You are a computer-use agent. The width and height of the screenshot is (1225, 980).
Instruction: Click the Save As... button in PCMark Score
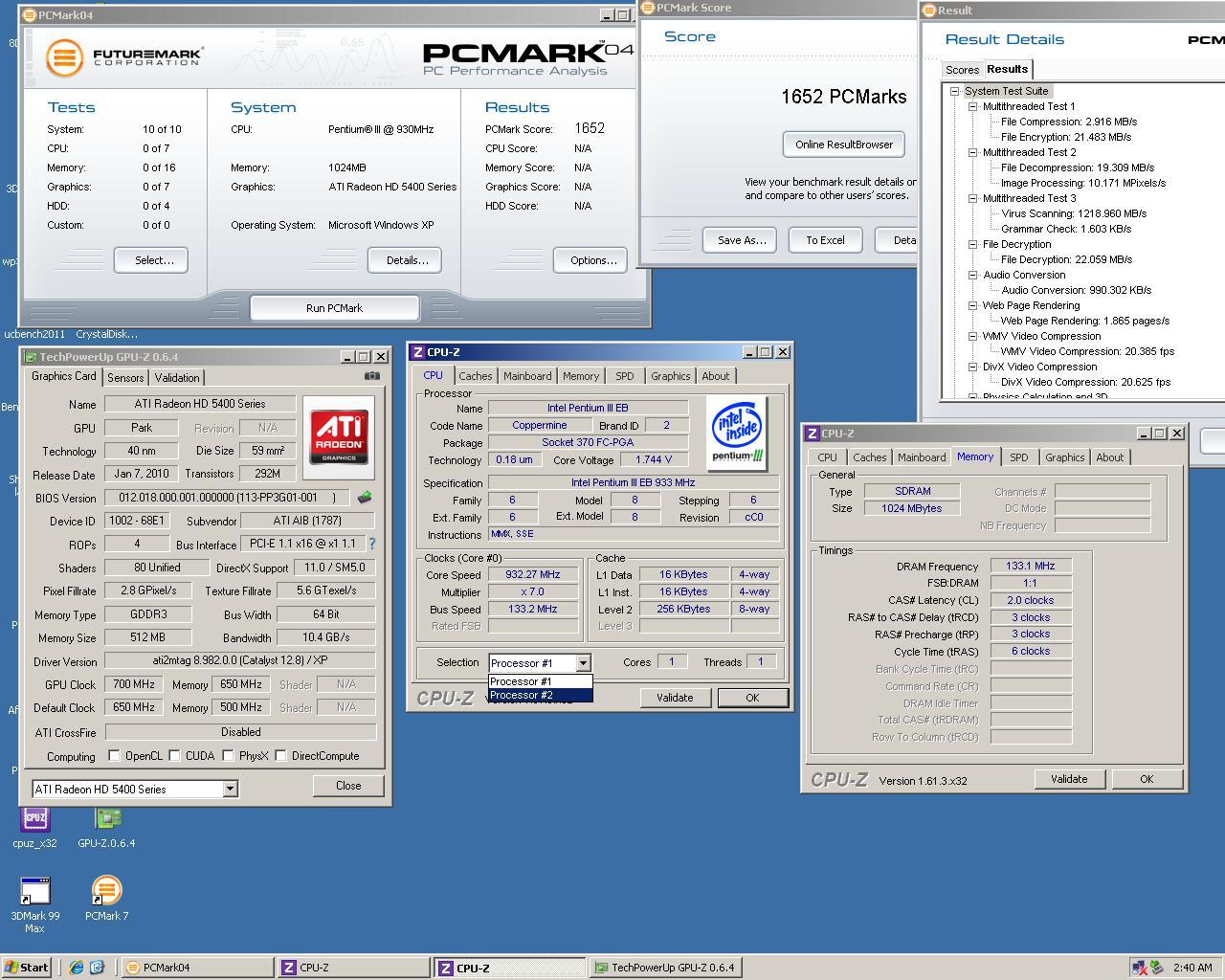(x=742, y=240)
